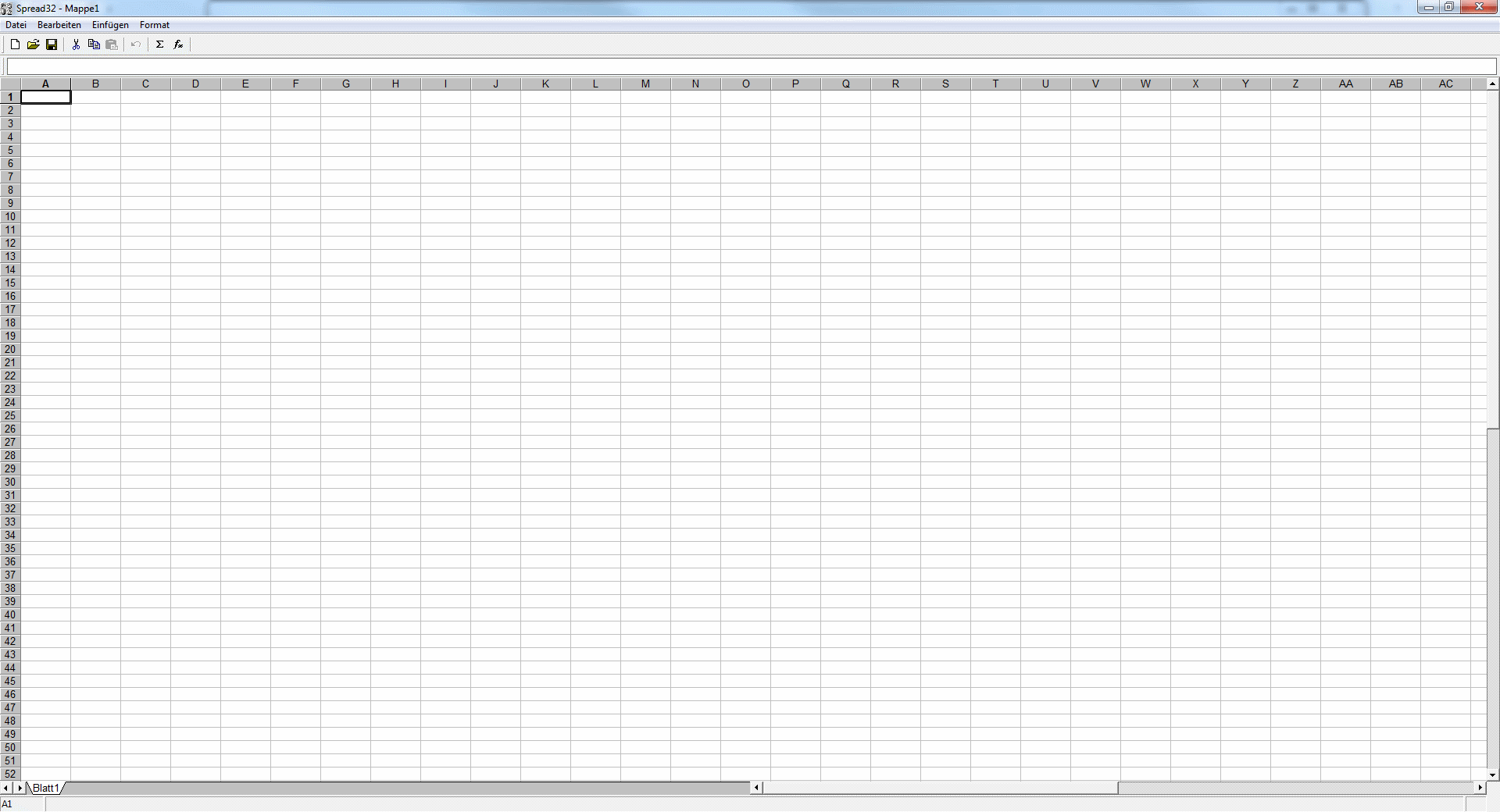This screenshot has height=812, width=1500.
Task: Select column M header
Action: coord(645,84)
